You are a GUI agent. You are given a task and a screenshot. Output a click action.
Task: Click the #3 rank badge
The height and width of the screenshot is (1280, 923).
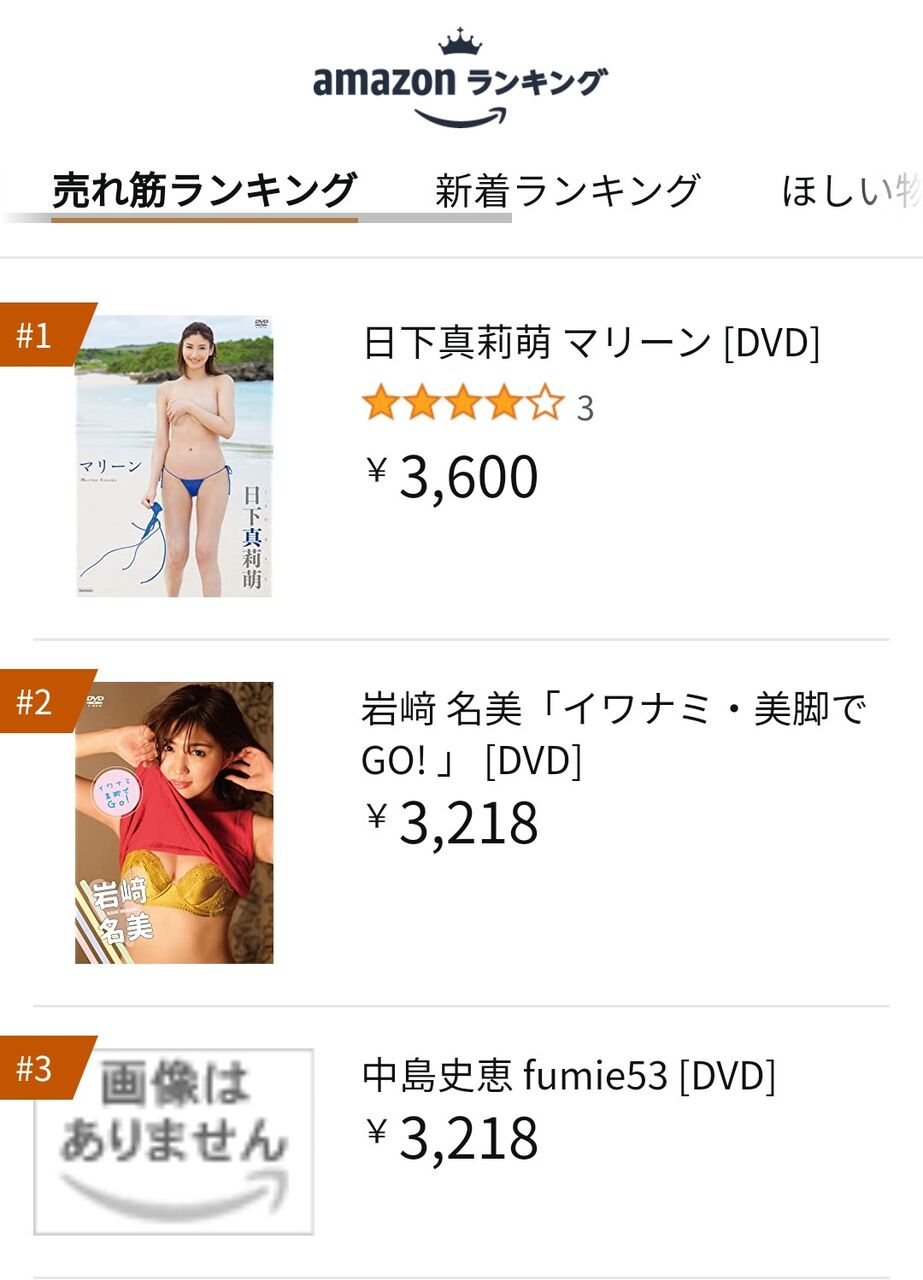41,1068
